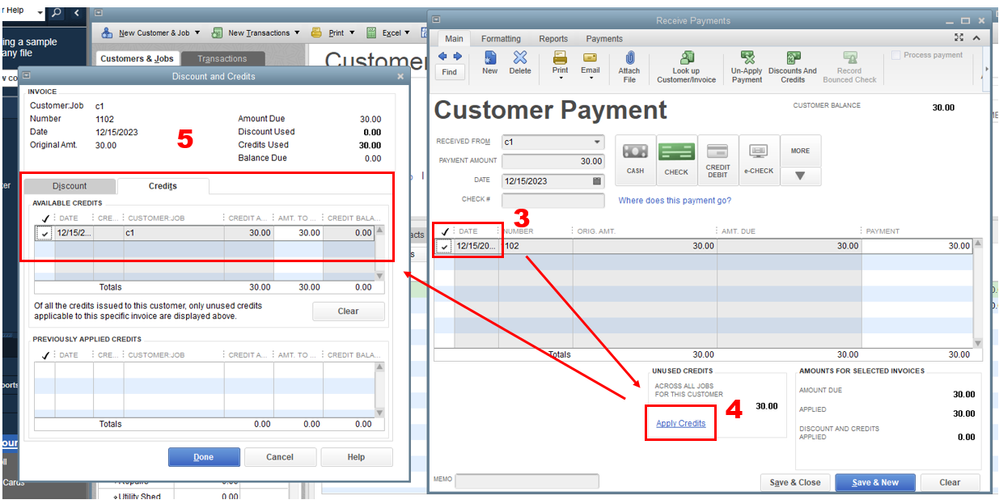Click the Find arrows icon in Receive Payments
This screenshot has width=999, height=500.
pyautogui.click(x=449, y=57)
